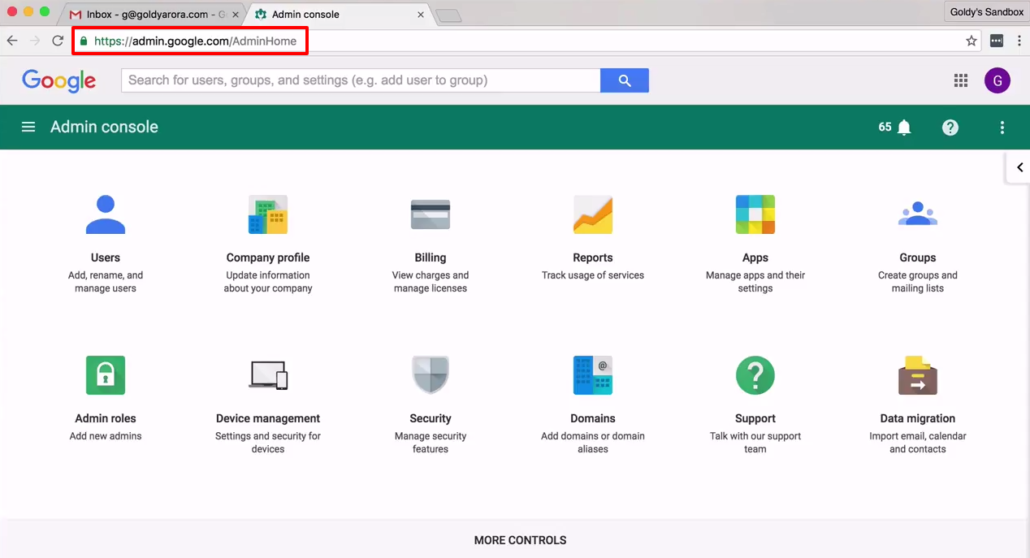Open the Billing credit card icon
Image resolution: width=1030 pixels, height=558 pixels.
(430, 214)
